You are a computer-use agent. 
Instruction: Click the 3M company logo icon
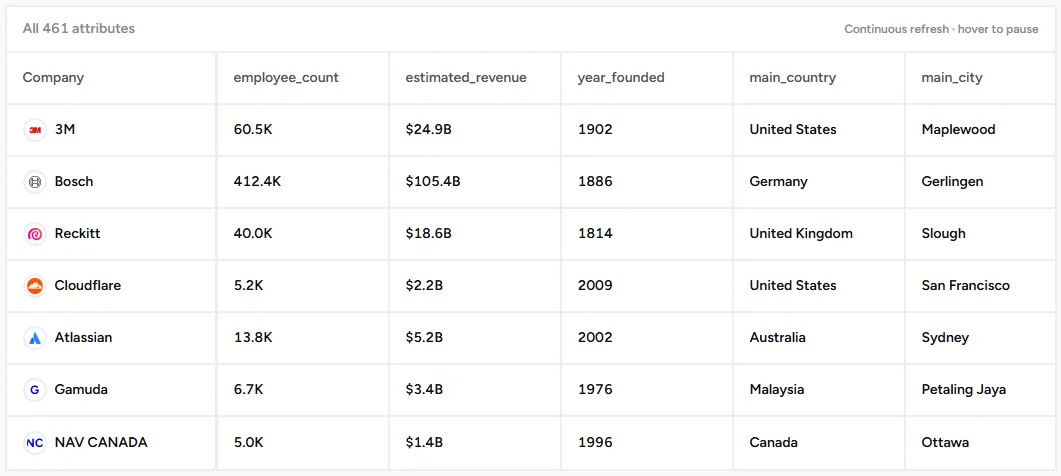point(35,129)
